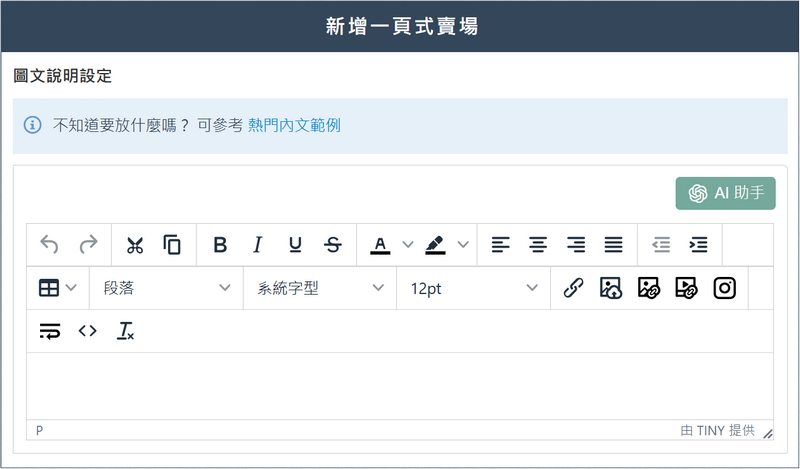
Task: Toggle underline formatting
Action: point(295,245)
